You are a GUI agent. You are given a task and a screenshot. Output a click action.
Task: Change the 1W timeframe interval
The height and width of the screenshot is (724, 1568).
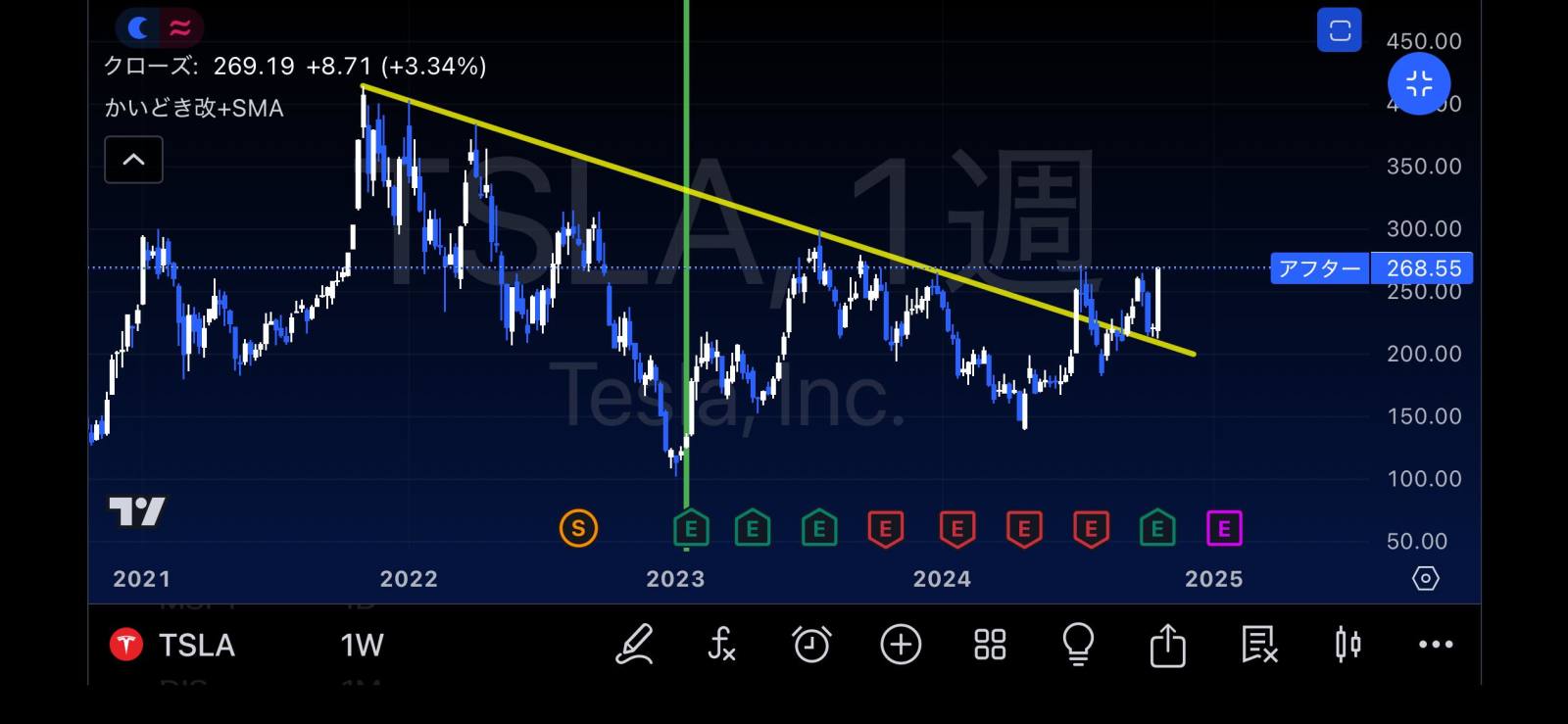click(362, 645)
